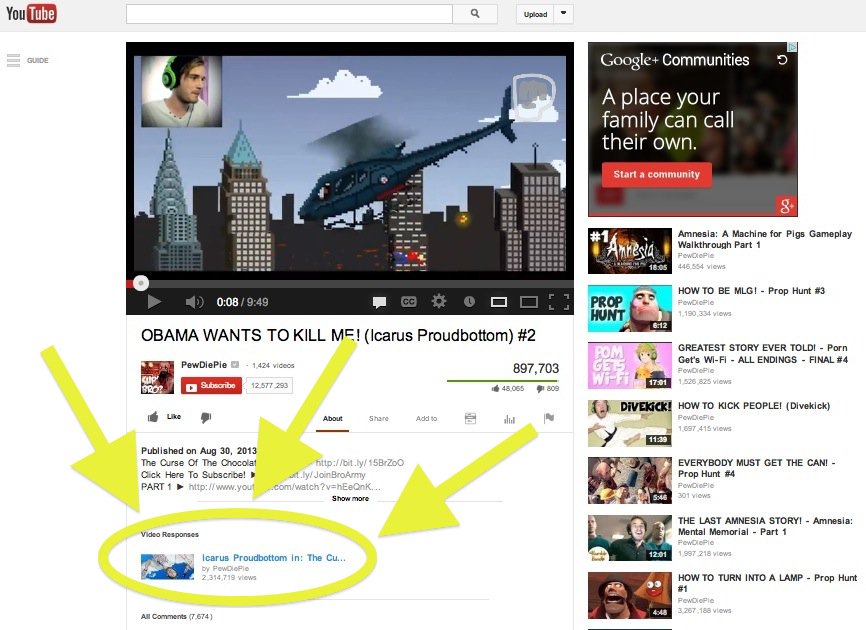Viewport: 866px width, 630px height.
Task: Open the transcript icon
Action: [x=470, y=419]
